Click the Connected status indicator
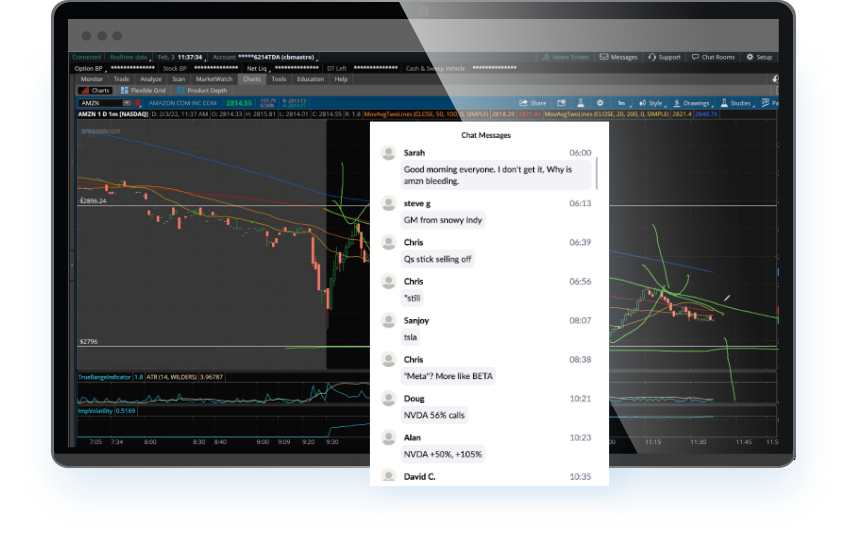 [x=86, y=57]
